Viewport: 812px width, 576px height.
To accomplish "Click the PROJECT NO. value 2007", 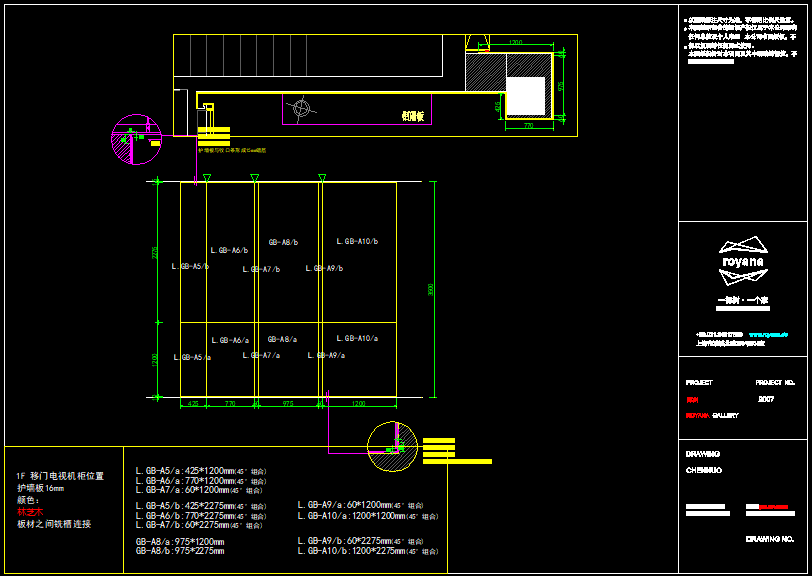I will pos(766,399).
